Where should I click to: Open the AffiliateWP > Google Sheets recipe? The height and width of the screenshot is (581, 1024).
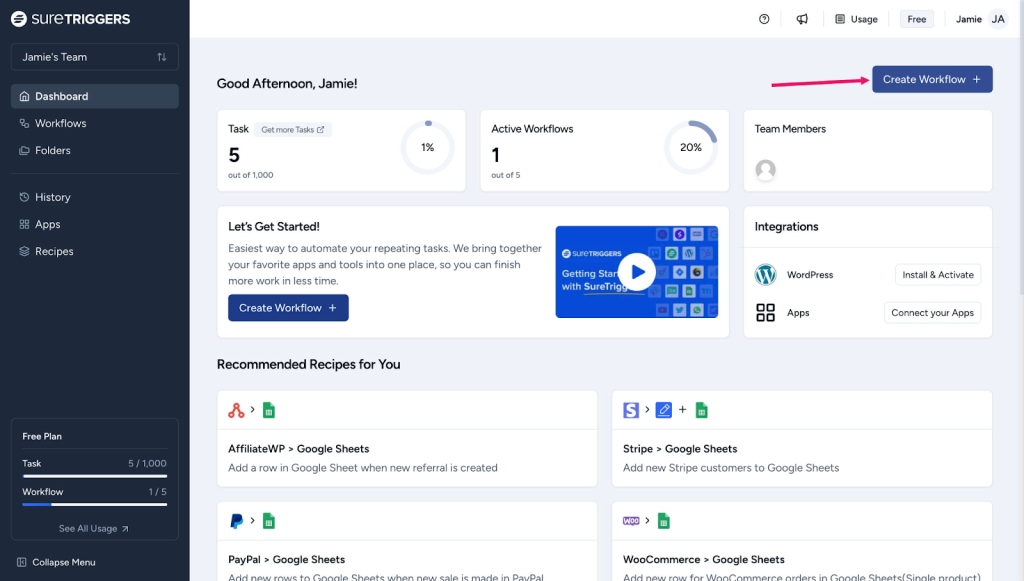pos(407,449)
